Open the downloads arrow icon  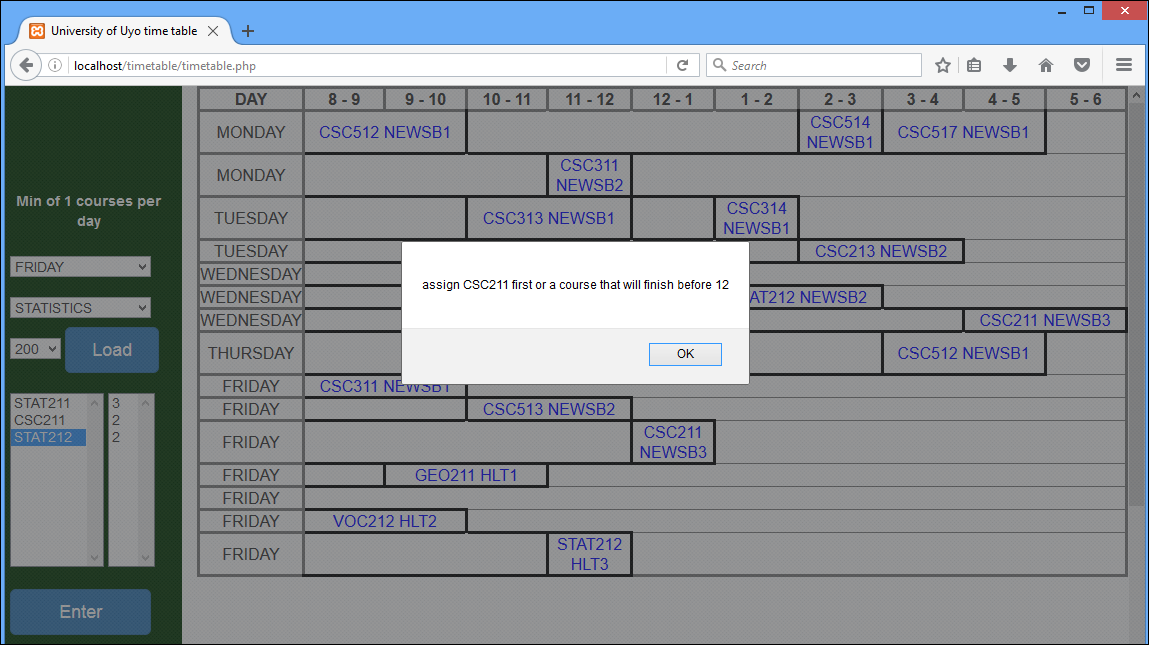tap(1010, 66)
